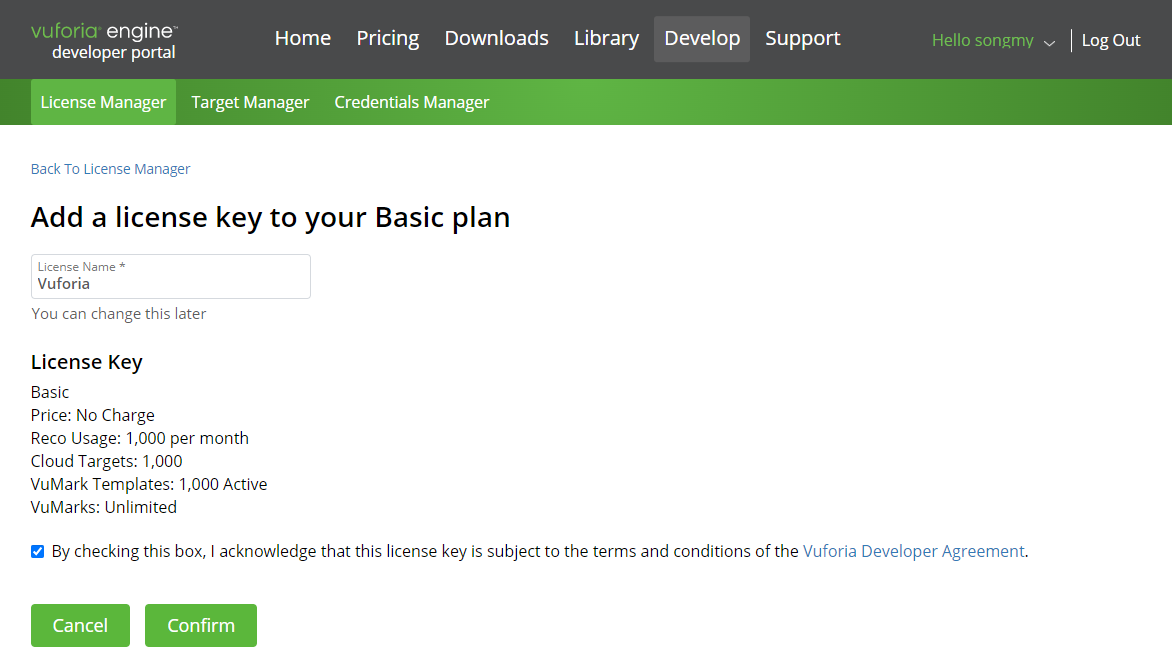This screenshot has width=1172, height=672.
Task: Click the 'License Key' section heading
Action: (87, 362)
